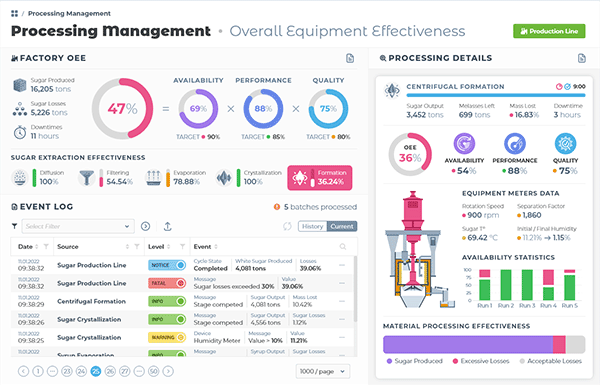Open the Processing Management breadcrumb link

coord(69,14)
